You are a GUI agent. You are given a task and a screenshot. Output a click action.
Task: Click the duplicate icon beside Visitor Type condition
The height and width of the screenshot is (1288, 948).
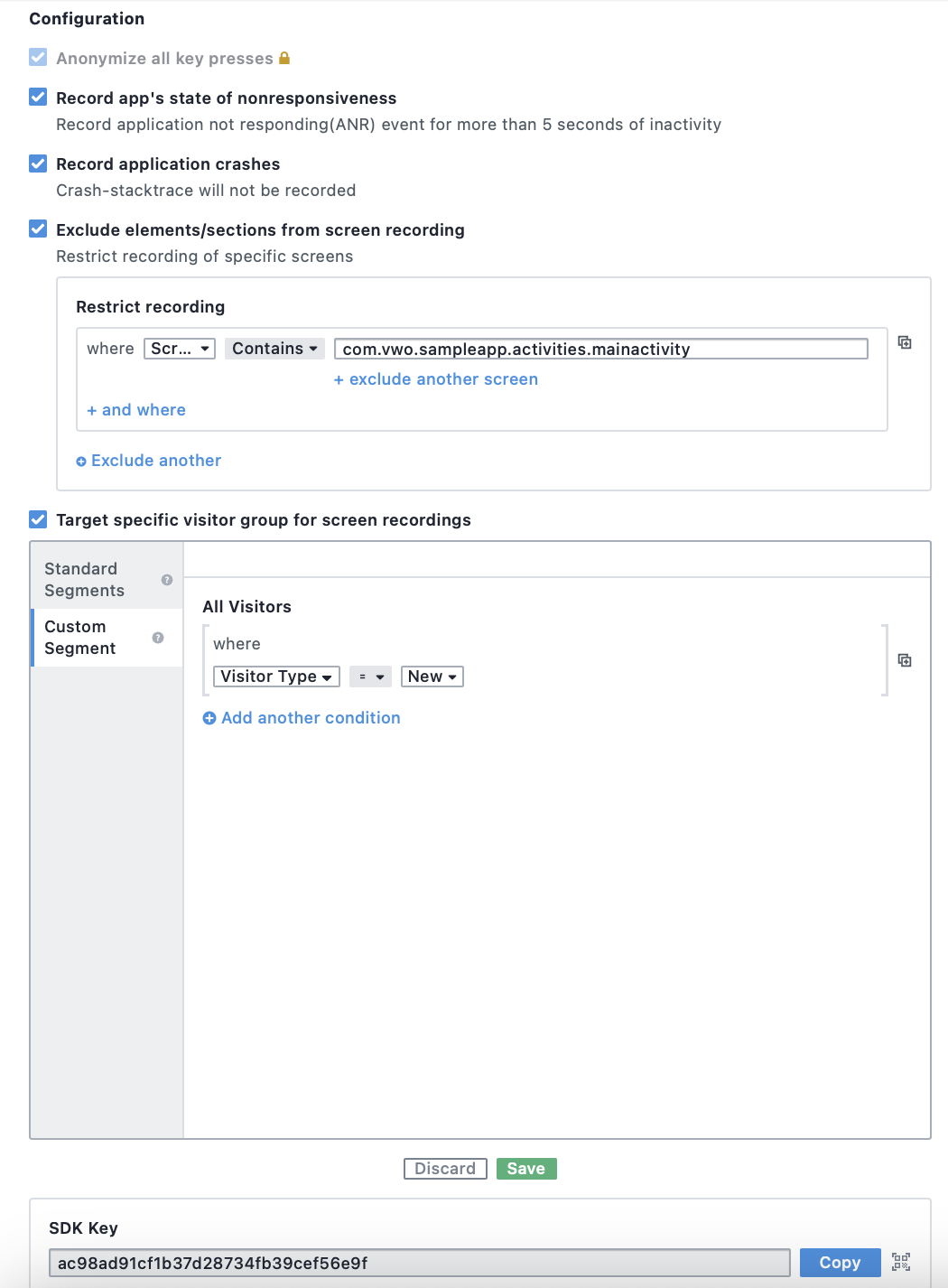905,660
